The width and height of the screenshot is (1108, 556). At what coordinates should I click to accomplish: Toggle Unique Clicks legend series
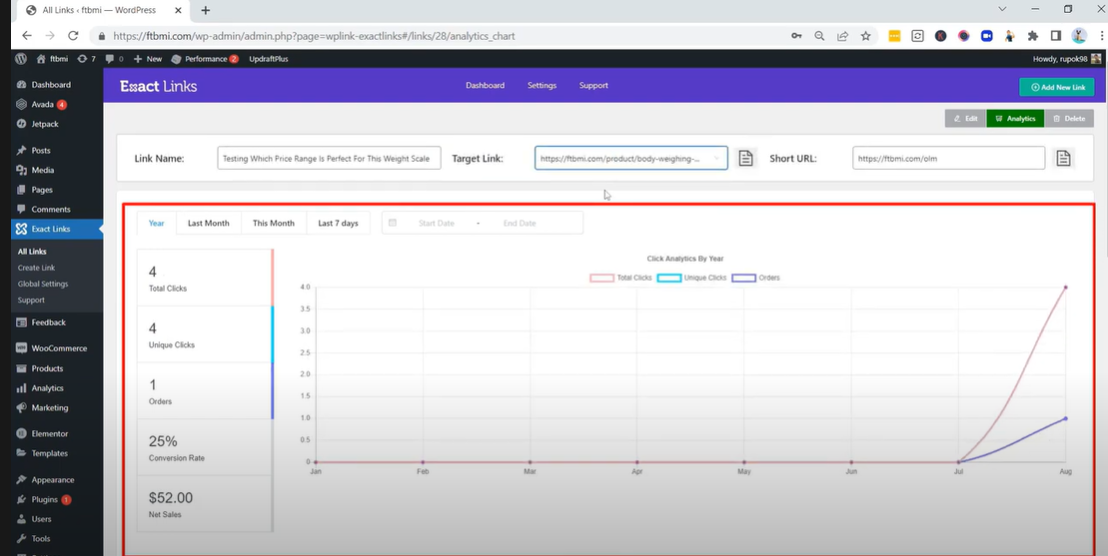(691, 278)
